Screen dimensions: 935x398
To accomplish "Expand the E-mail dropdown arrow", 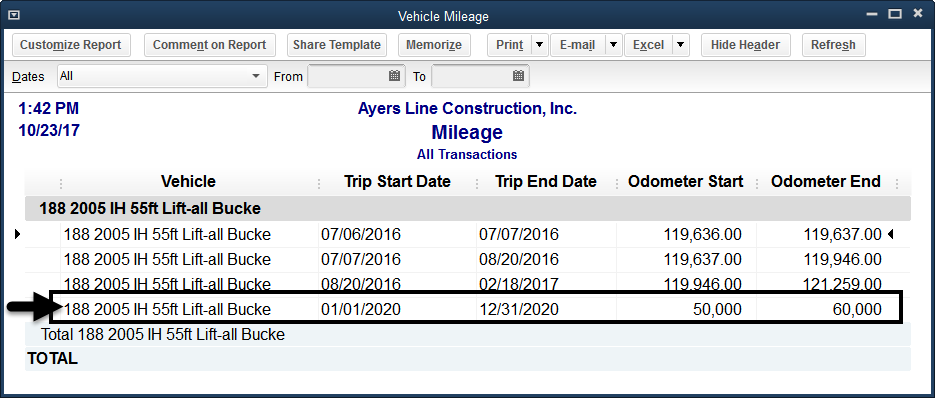I will 614,45.
